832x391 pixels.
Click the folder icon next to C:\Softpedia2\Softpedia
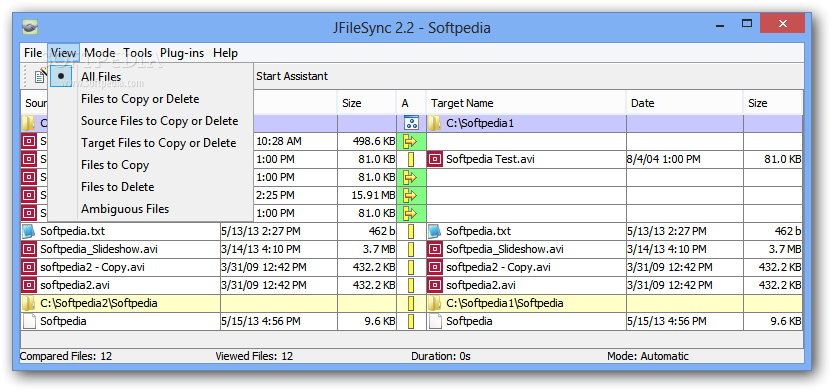coord(28,303)
